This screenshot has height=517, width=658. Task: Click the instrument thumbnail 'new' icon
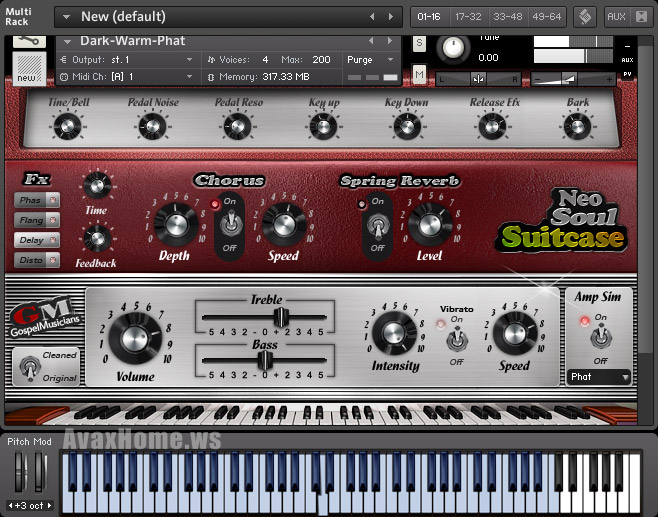point(29,68)
